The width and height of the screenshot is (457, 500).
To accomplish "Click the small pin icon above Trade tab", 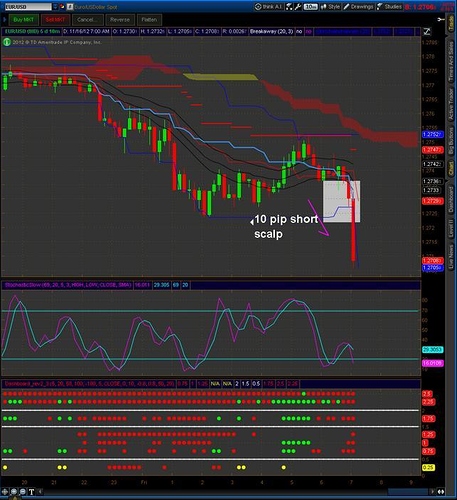I will pyautogui.click(x=441, y=20).
